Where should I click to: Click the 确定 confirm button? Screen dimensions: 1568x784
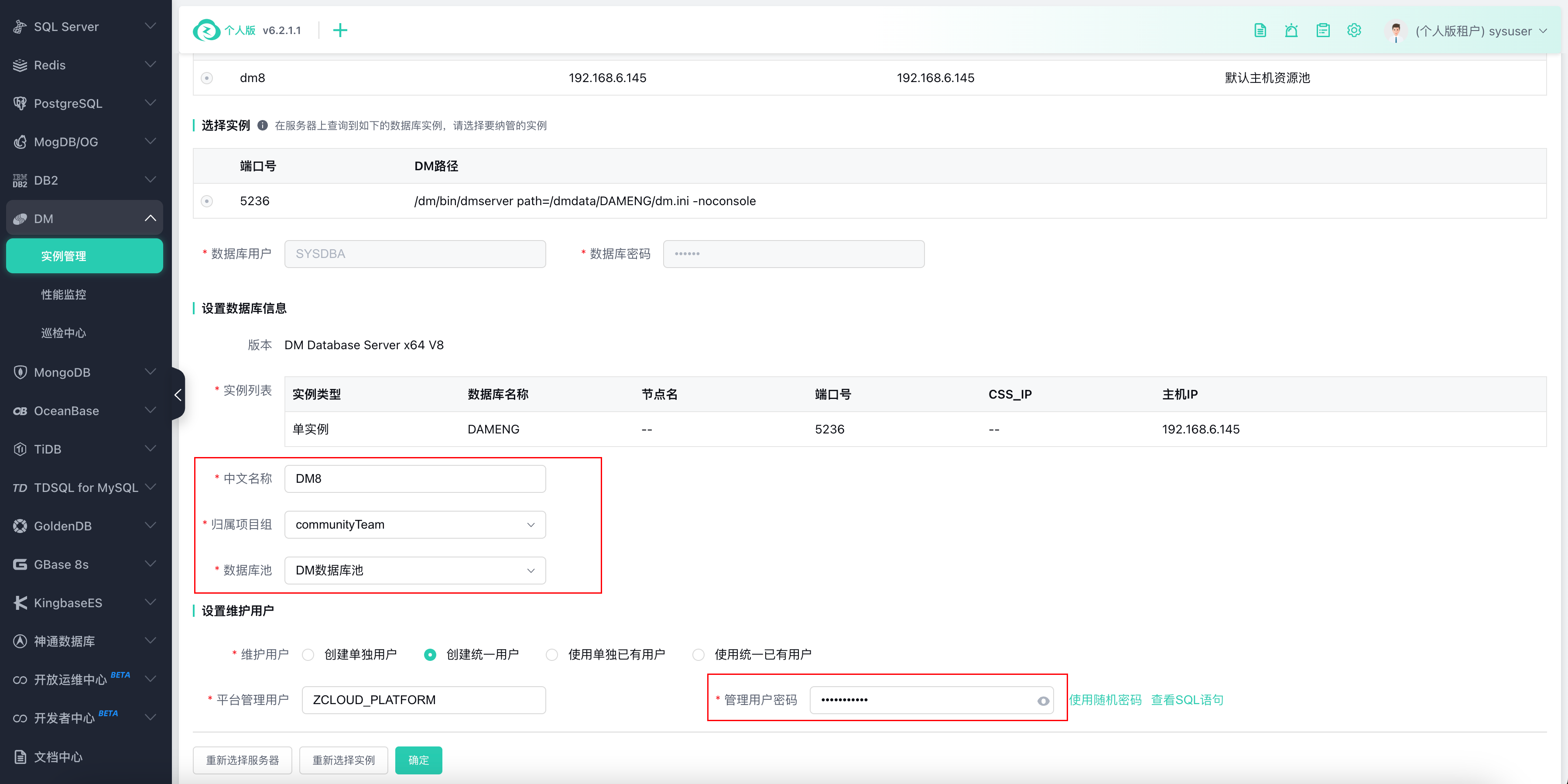point(418,760)
